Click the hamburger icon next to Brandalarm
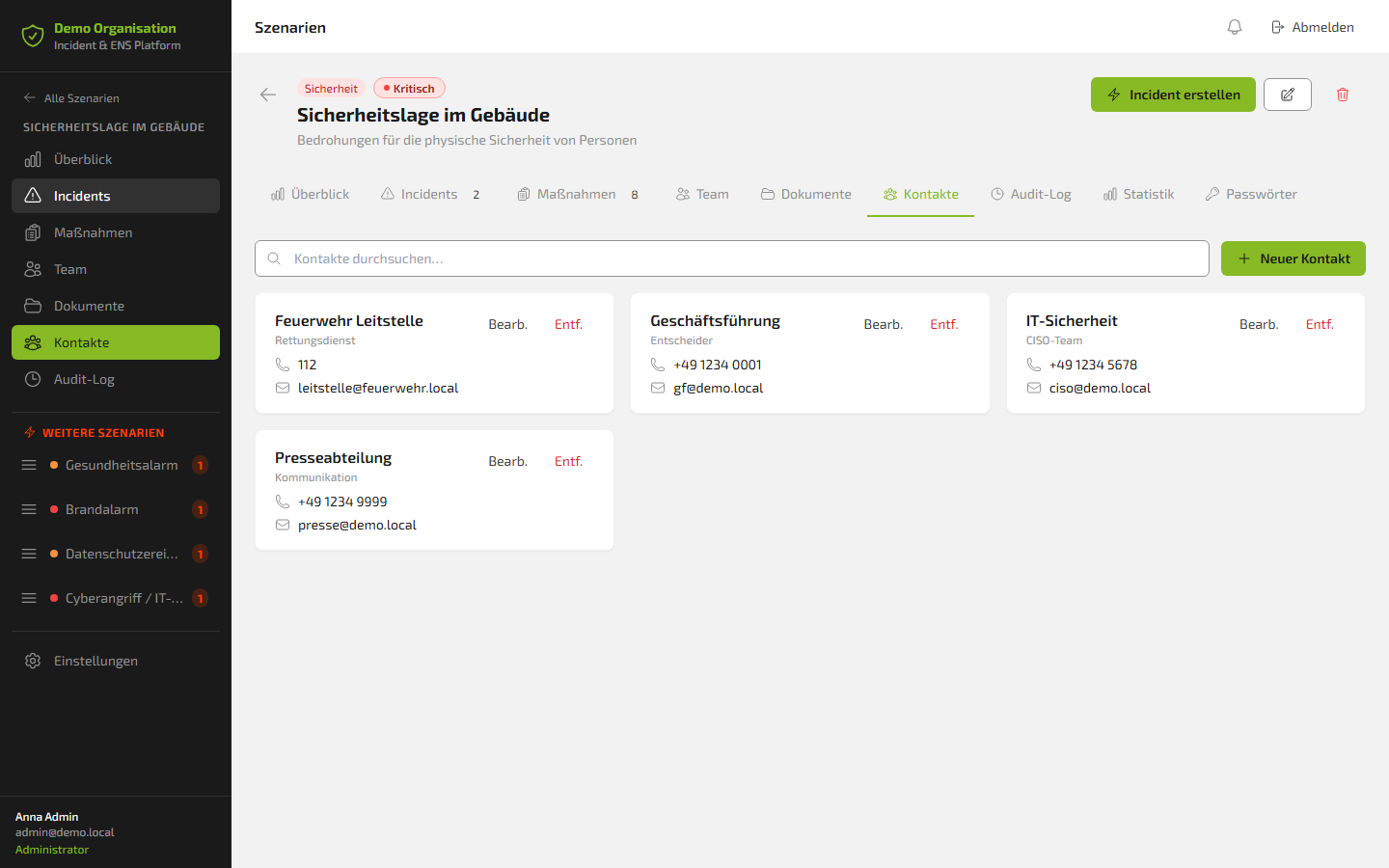The width and height of the screenshot is (1389, 868). coord(29,509)
